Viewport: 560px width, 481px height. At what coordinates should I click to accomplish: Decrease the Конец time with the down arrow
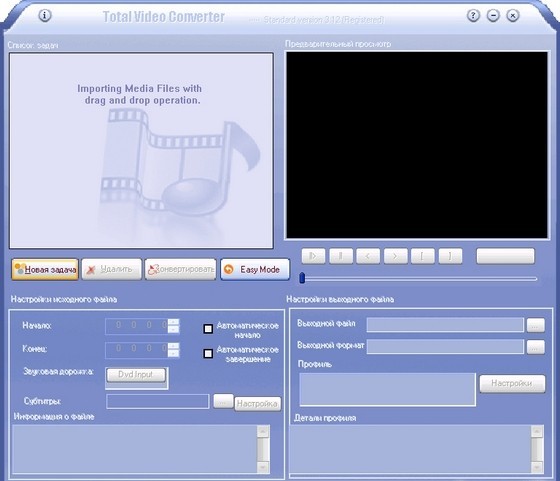pyautogui.click(x=174, y=353)
